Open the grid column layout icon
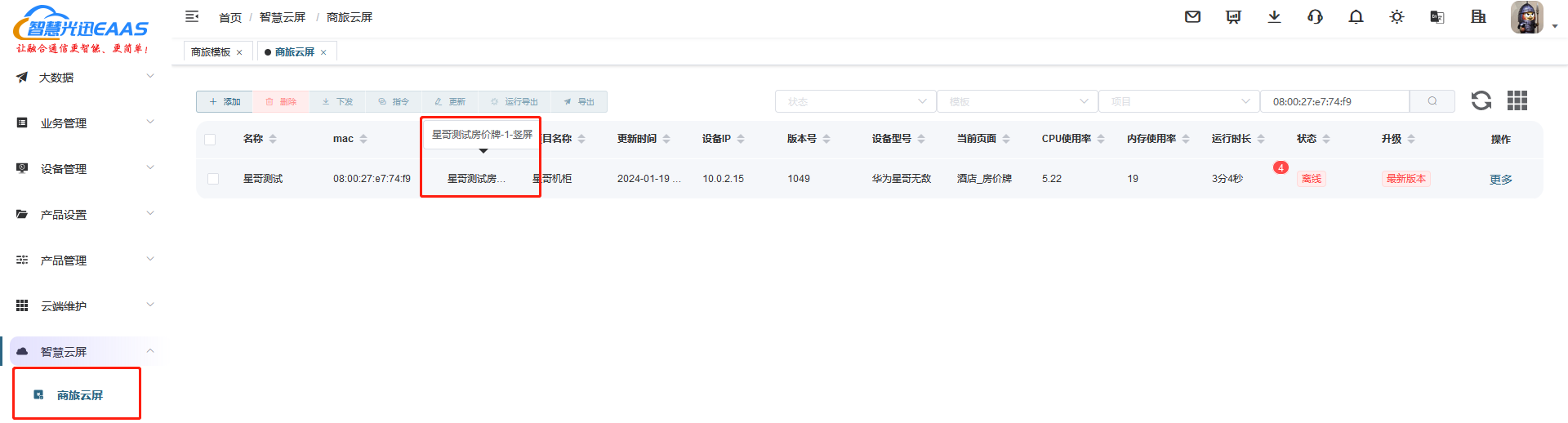The height and width of the screenshot is (423, 1568). coord(1517,100)
